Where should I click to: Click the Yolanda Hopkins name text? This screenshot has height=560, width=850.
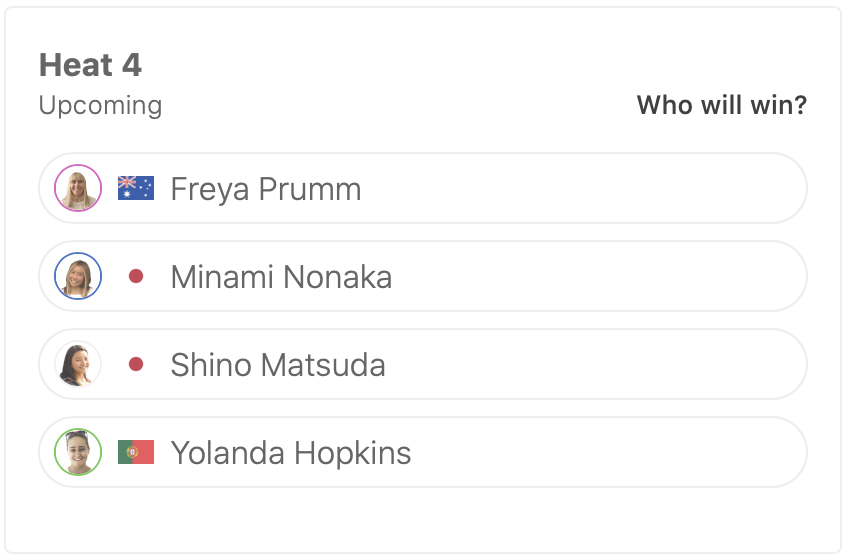coord(291,453)
